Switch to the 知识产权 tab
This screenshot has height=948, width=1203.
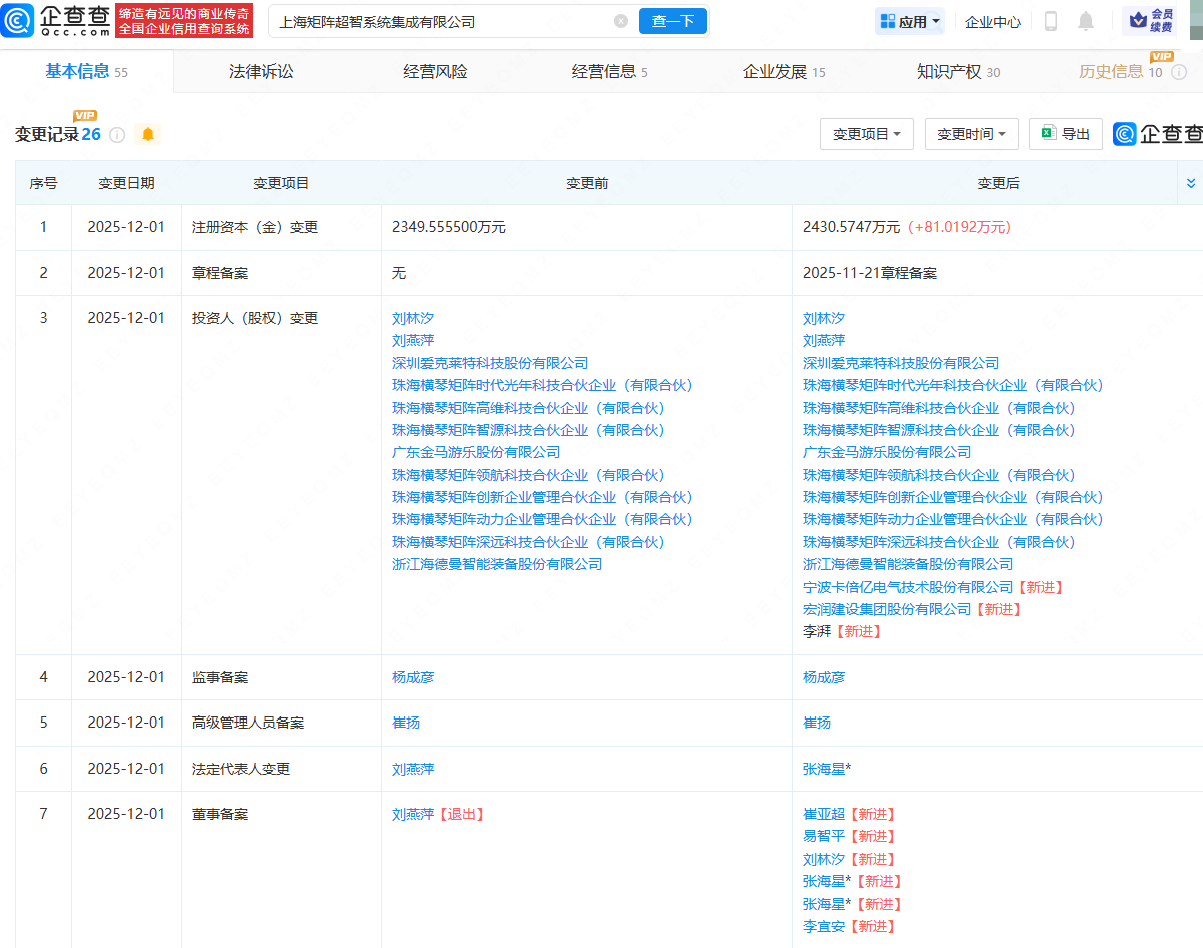pos(958,71)
